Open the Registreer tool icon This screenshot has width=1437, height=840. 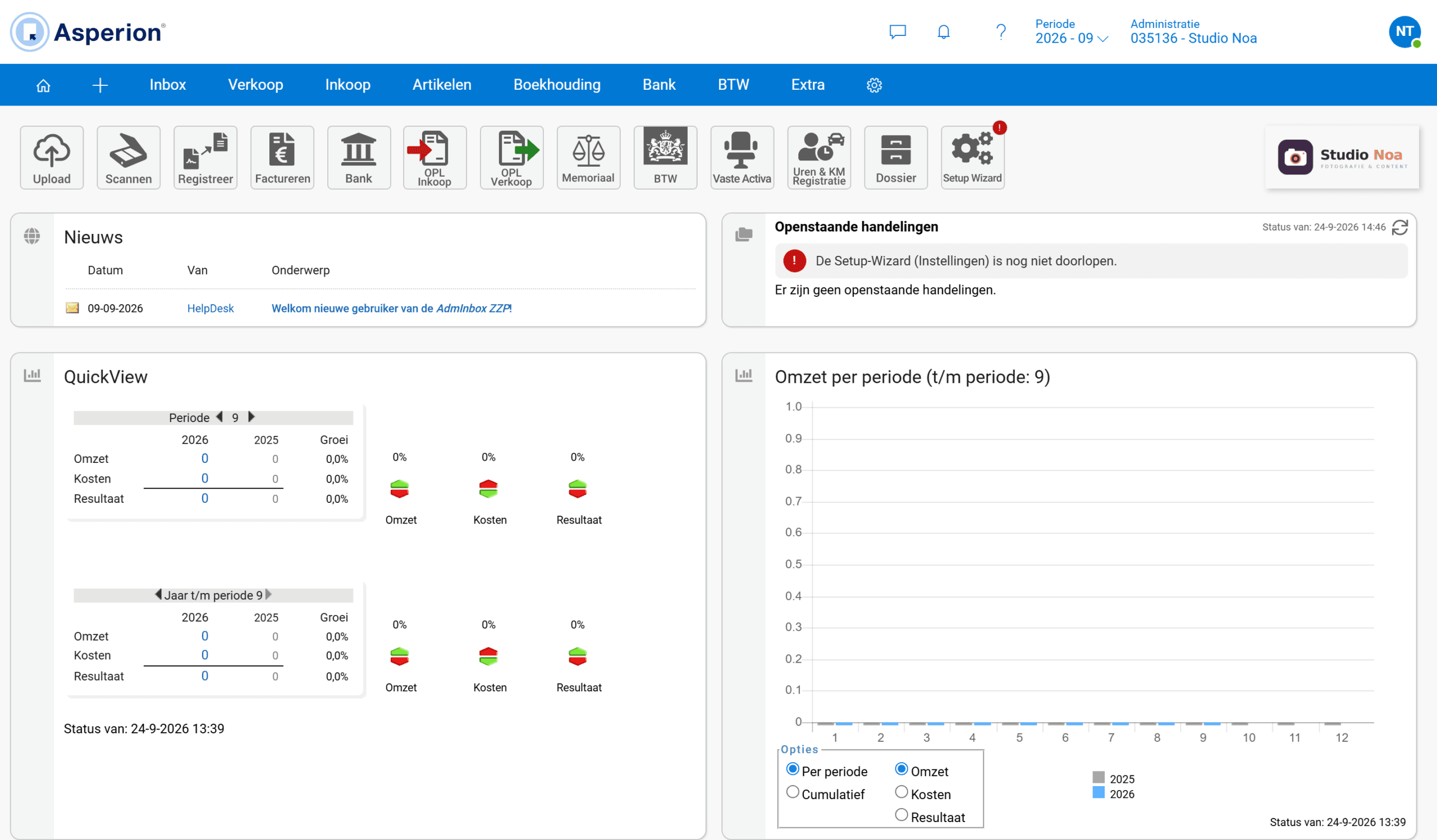point(205,157)
